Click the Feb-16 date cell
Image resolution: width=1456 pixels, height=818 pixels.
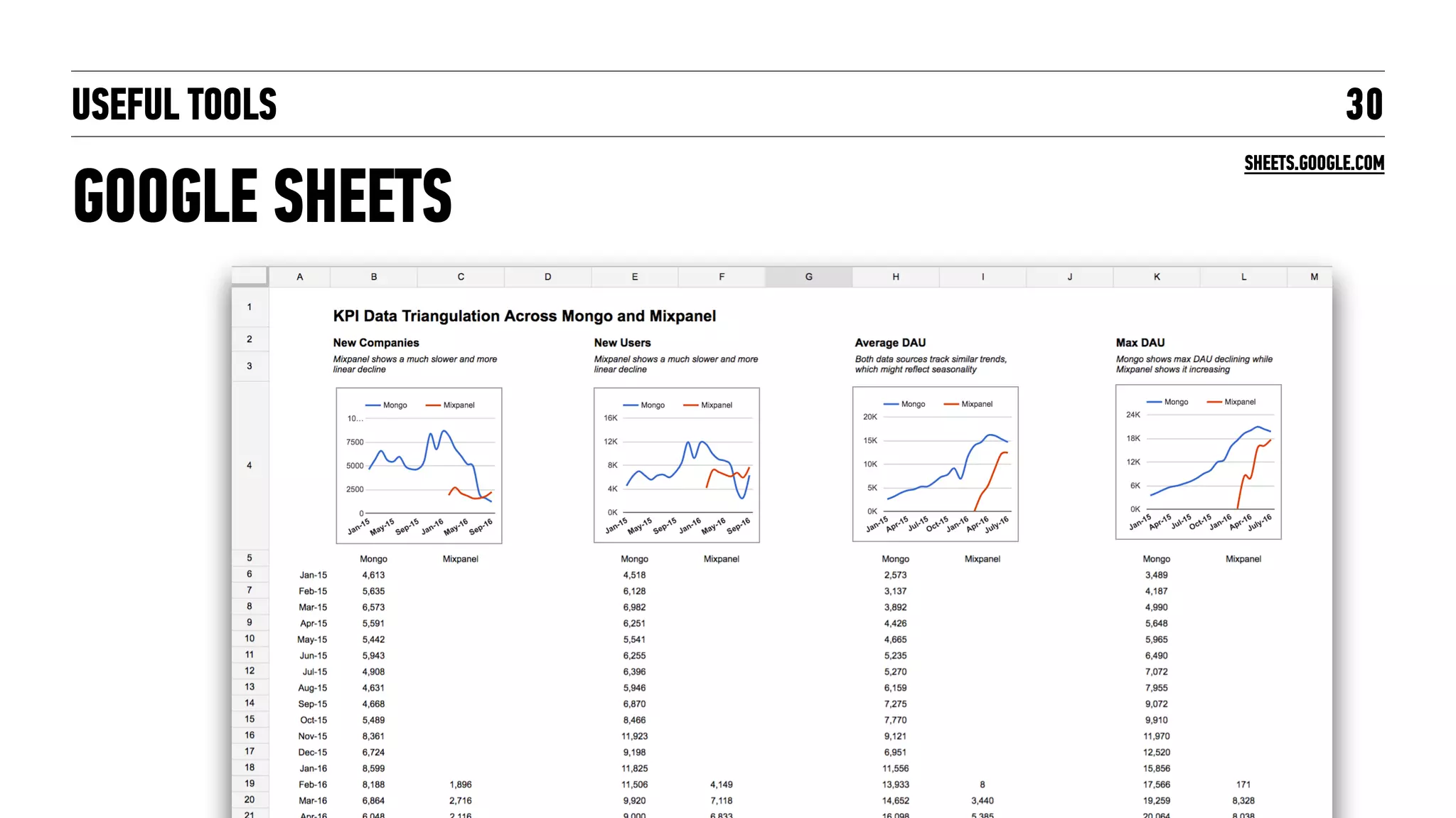pyautogui.click(x=313, y=785)
